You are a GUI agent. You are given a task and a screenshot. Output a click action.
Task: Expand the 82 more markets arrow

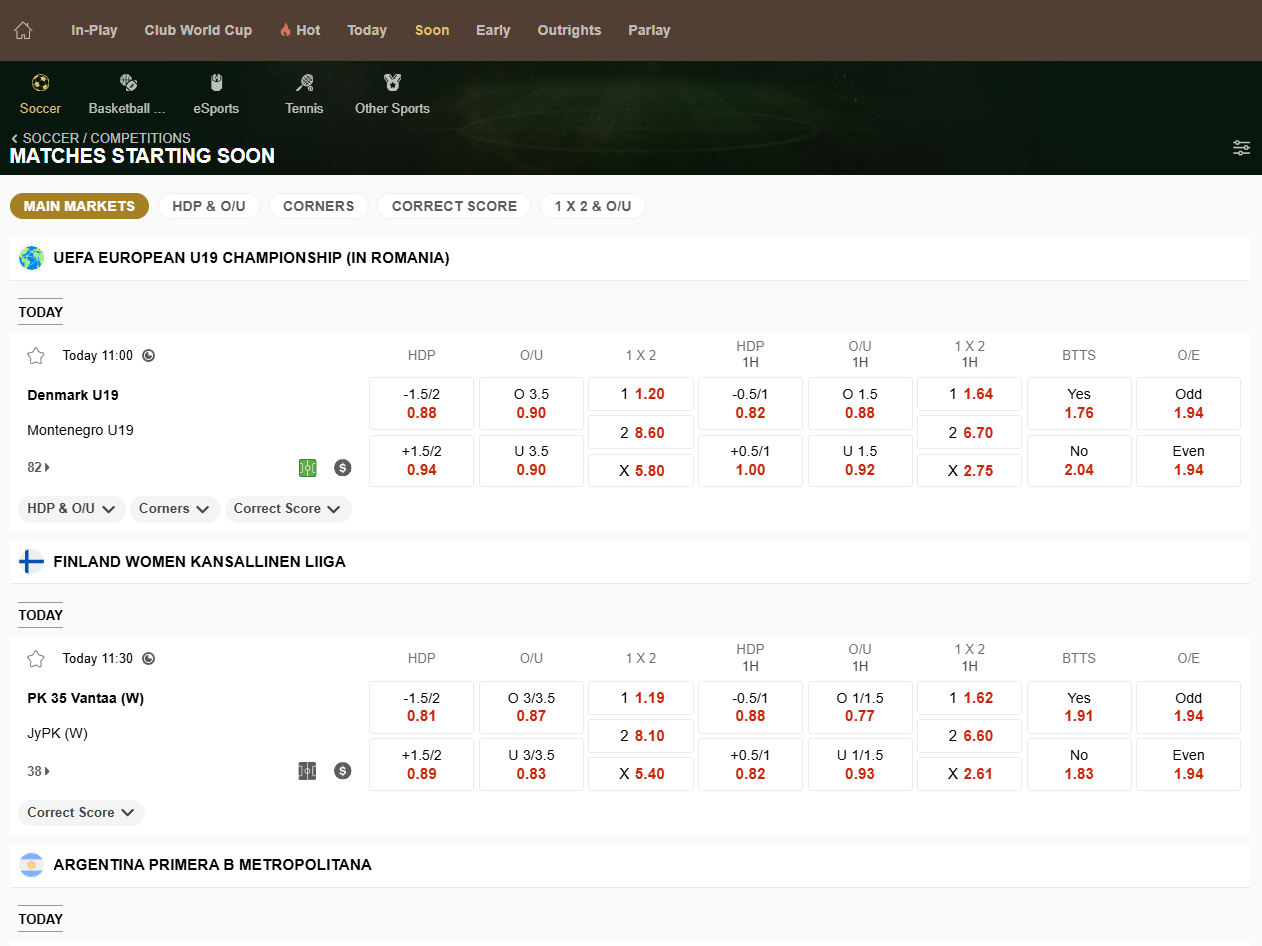39,467
